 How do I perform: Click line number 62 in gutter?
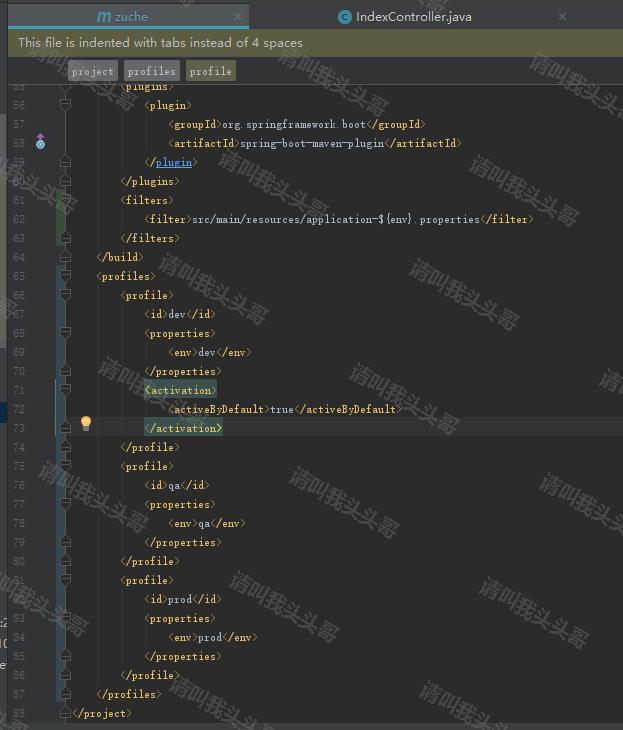pyautogui.click(x=19, y=219)
